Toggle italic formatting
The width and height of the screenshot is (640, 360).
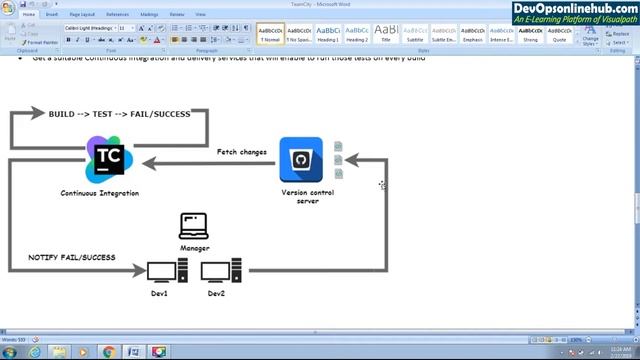pyautogui.click(x=78, y=40)
